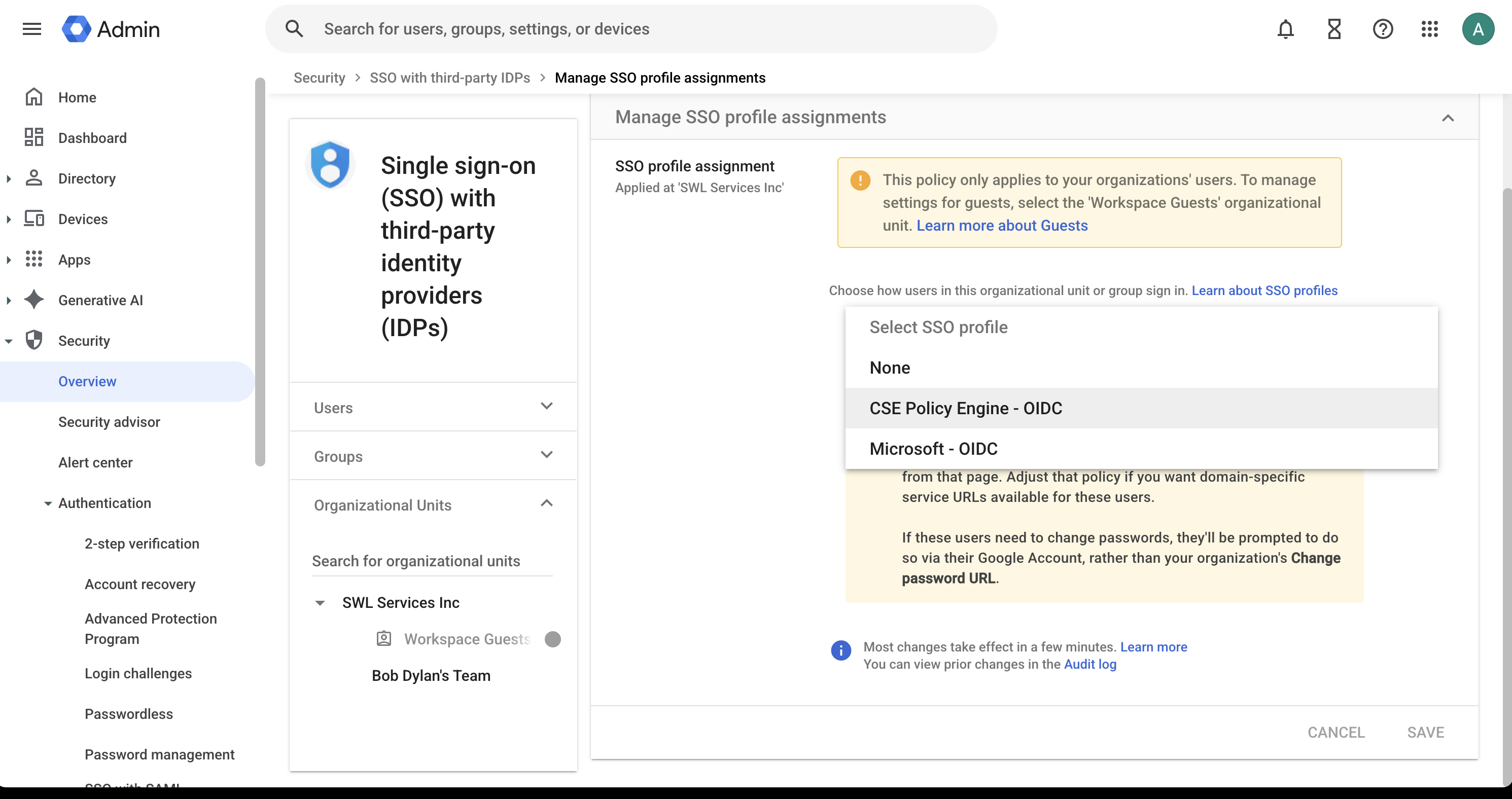Expand the Devices sidebar section
1512x799 pixels.
click(x=9, y=219)
